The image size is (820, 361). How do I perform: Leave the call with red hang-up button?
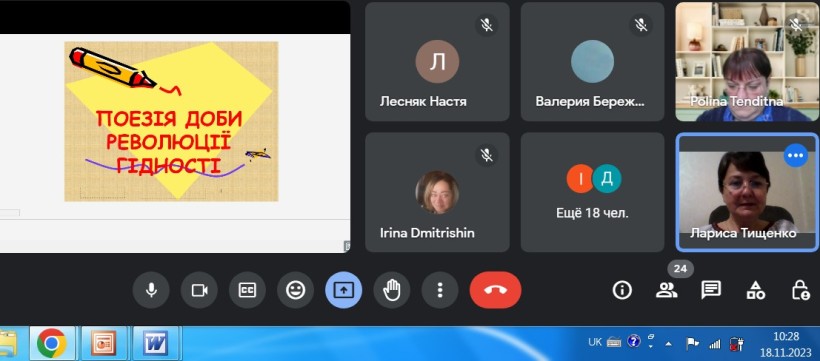495,290
